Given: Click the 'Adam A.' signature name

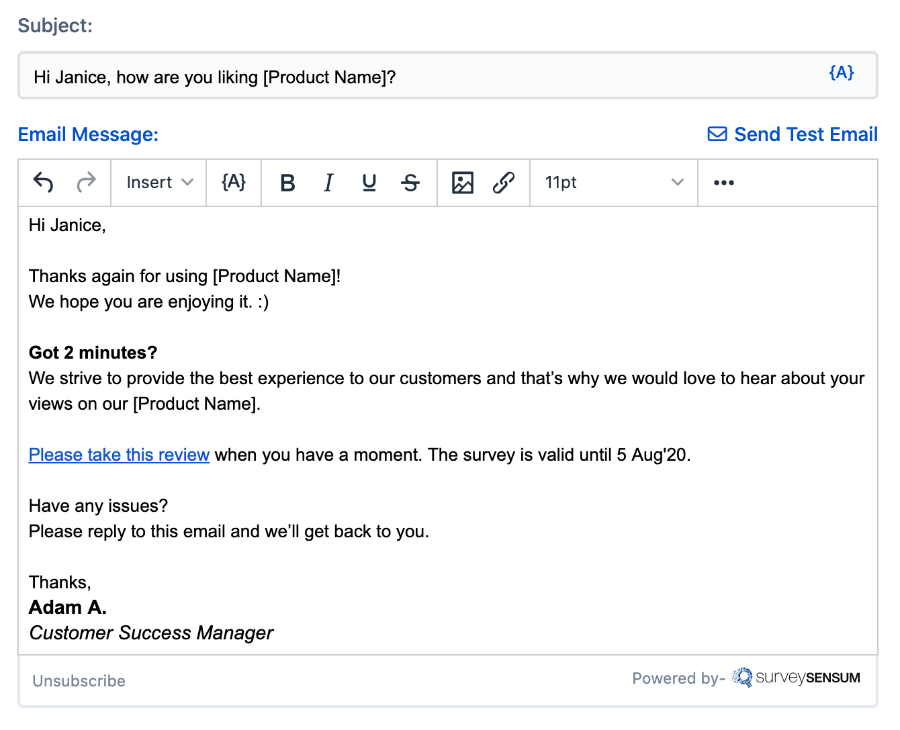Looking at the screenshot, I should click(x=68, y=607).
